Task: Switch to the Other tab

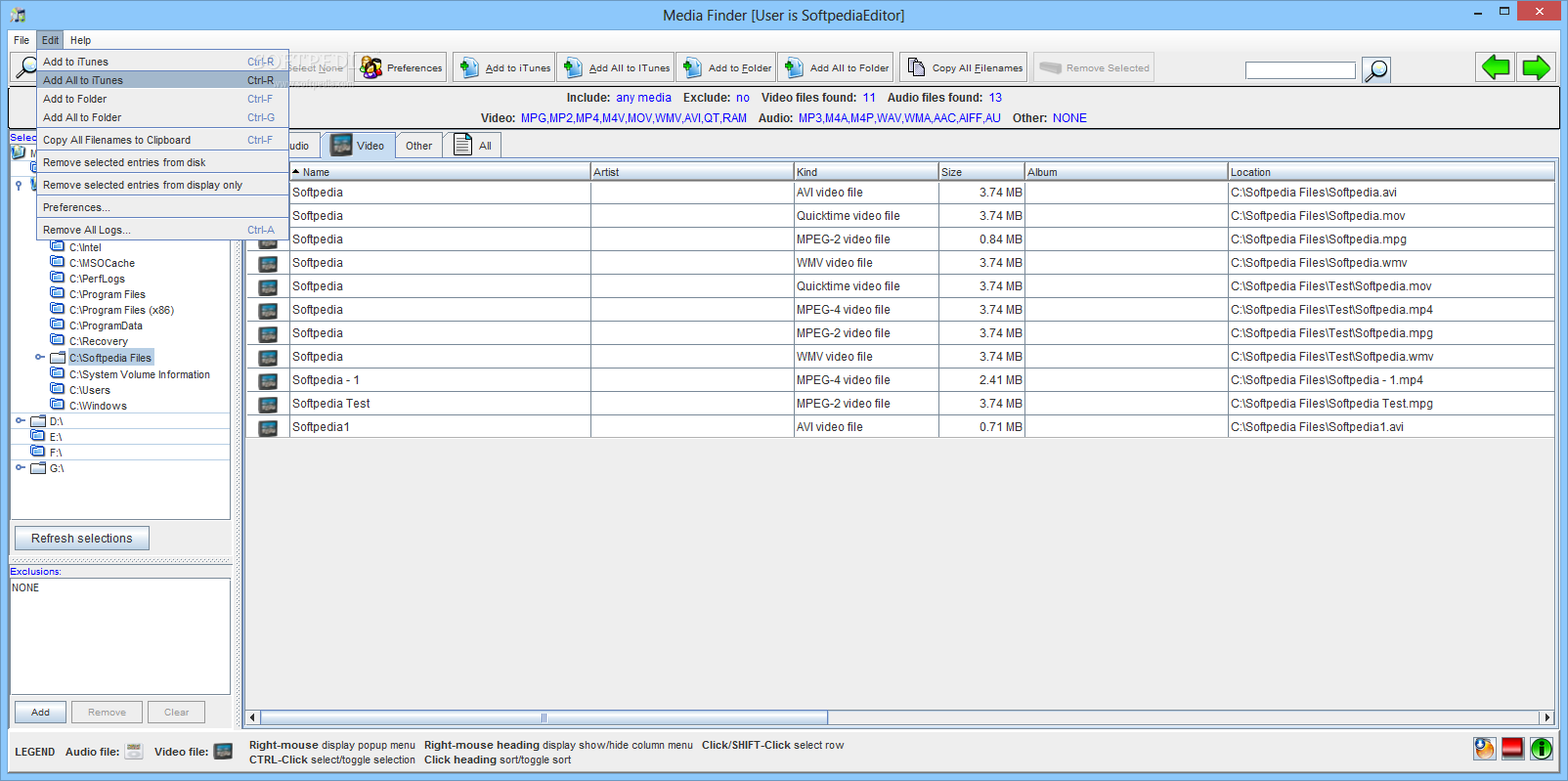Action: click(418, 146)
